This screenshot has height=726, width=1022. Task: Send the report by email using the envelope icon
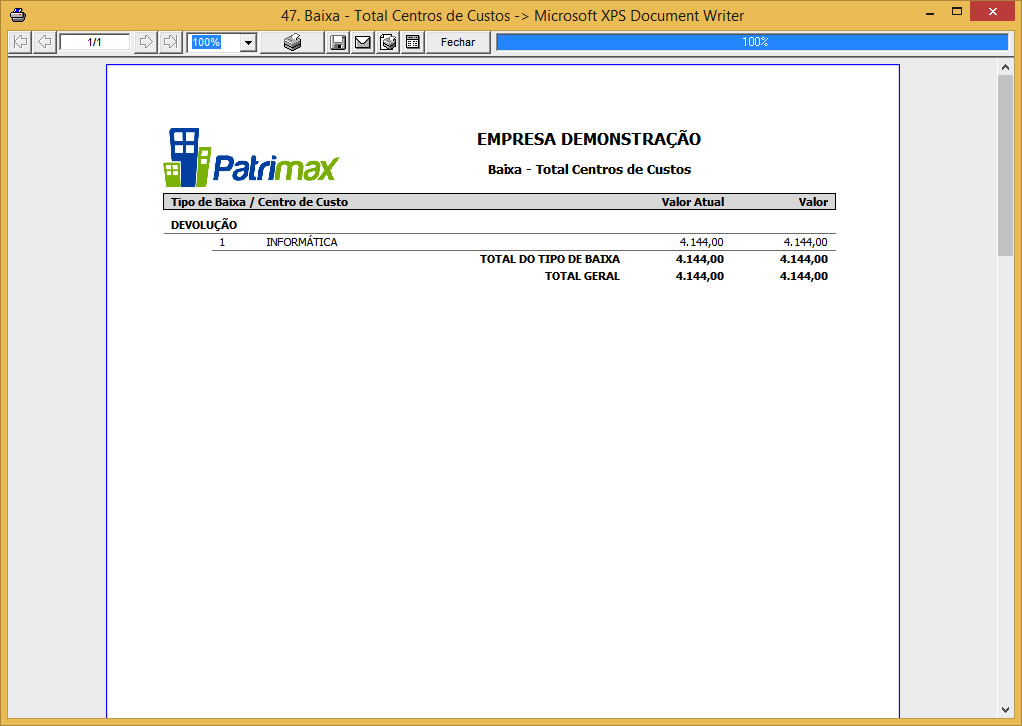click(x=362, y=42)
